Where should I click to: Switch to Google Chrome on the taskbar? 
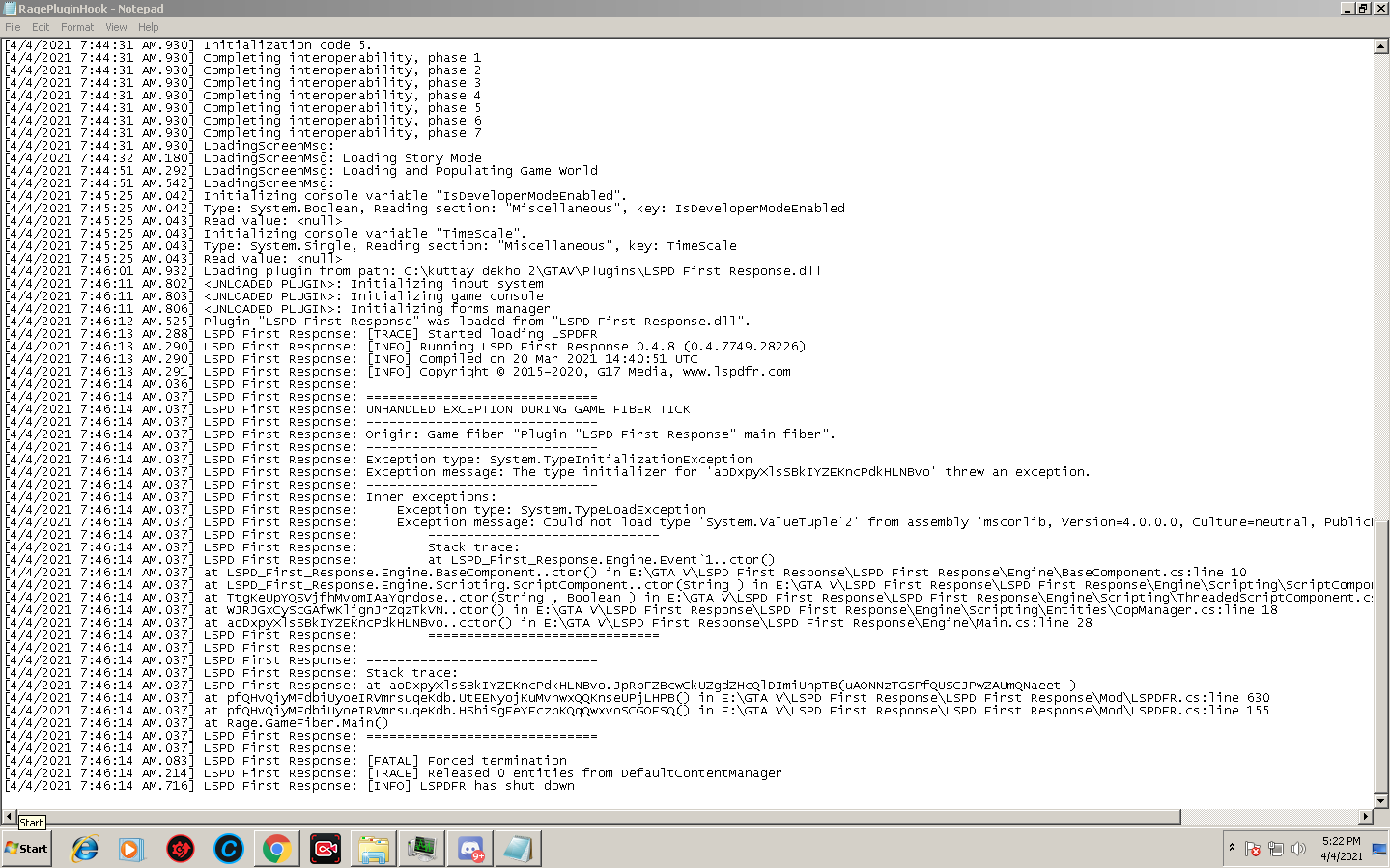276,849
